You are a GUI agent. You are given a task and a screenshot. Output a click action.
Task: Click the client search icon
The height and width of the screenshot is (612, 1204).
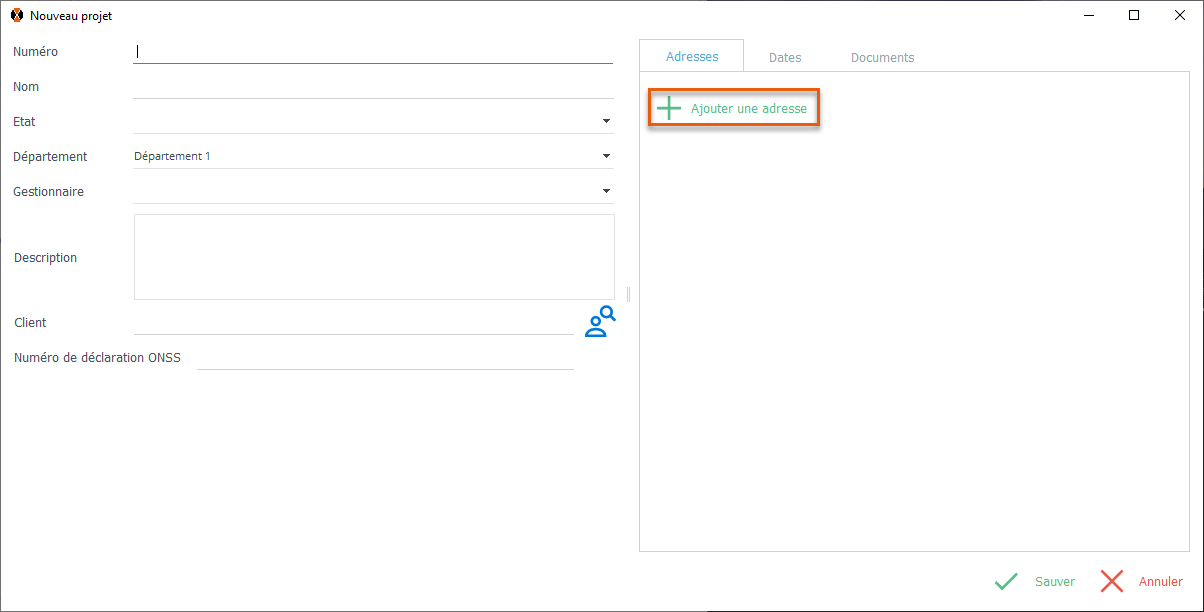600,322
